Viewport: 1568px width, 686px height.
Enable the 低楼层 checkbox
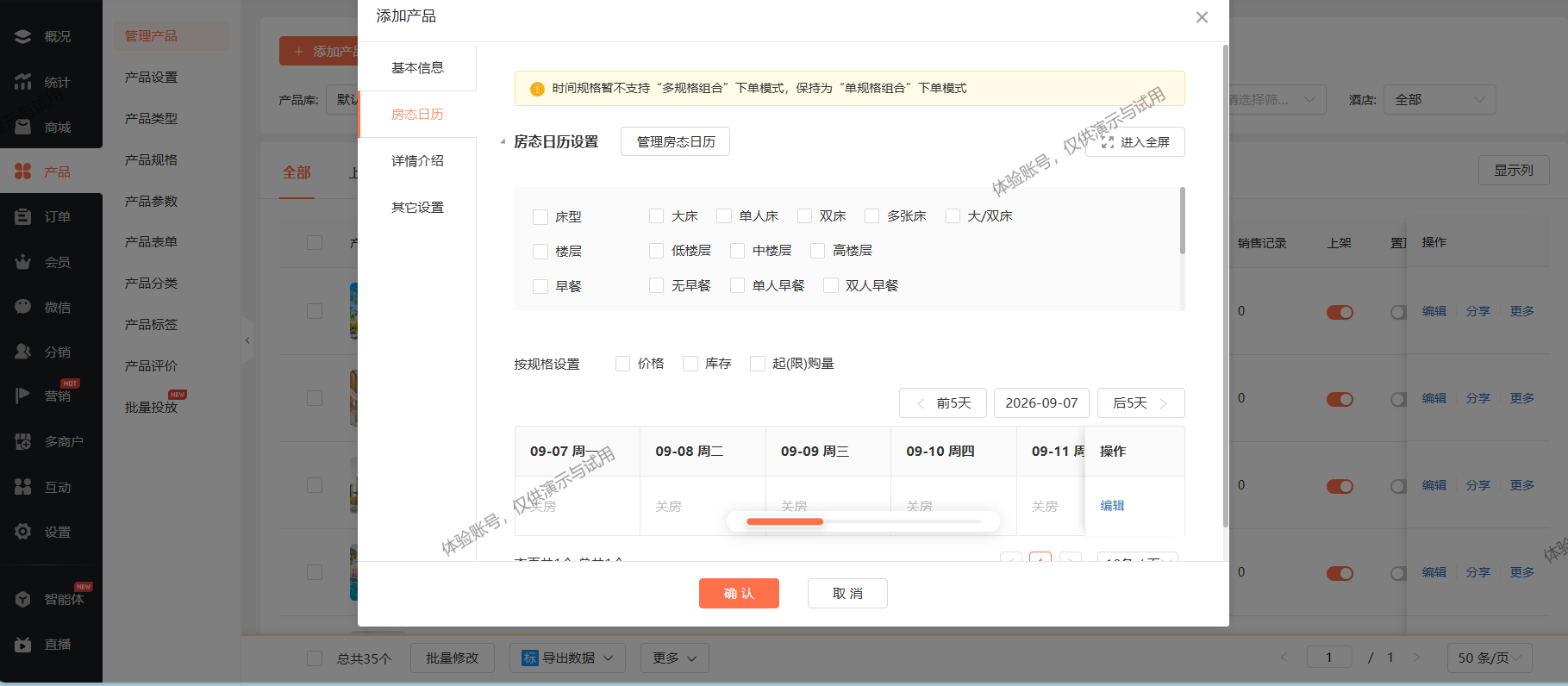tap(657, 251)
